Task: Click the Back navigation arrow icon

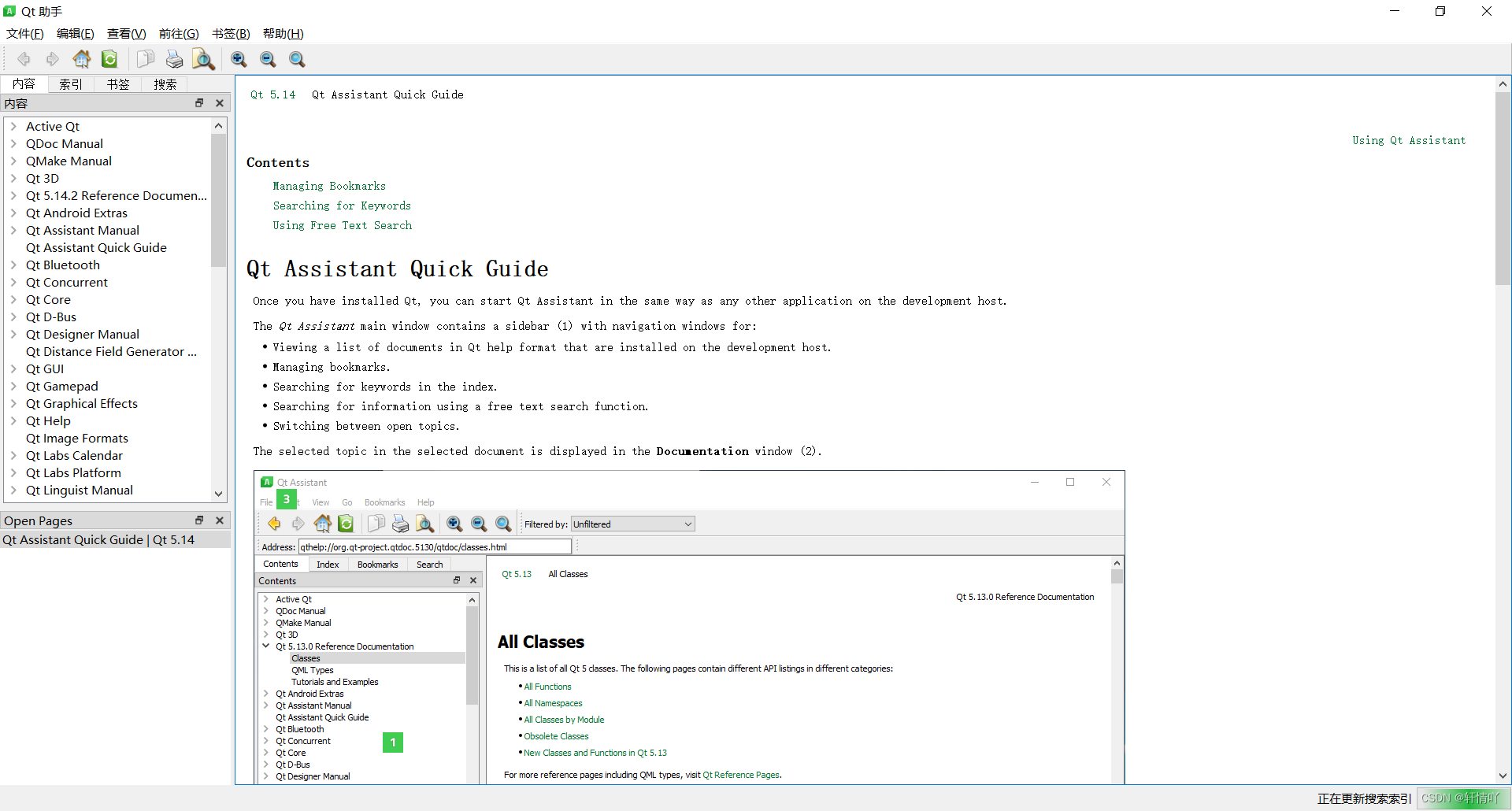Action: 24,59
